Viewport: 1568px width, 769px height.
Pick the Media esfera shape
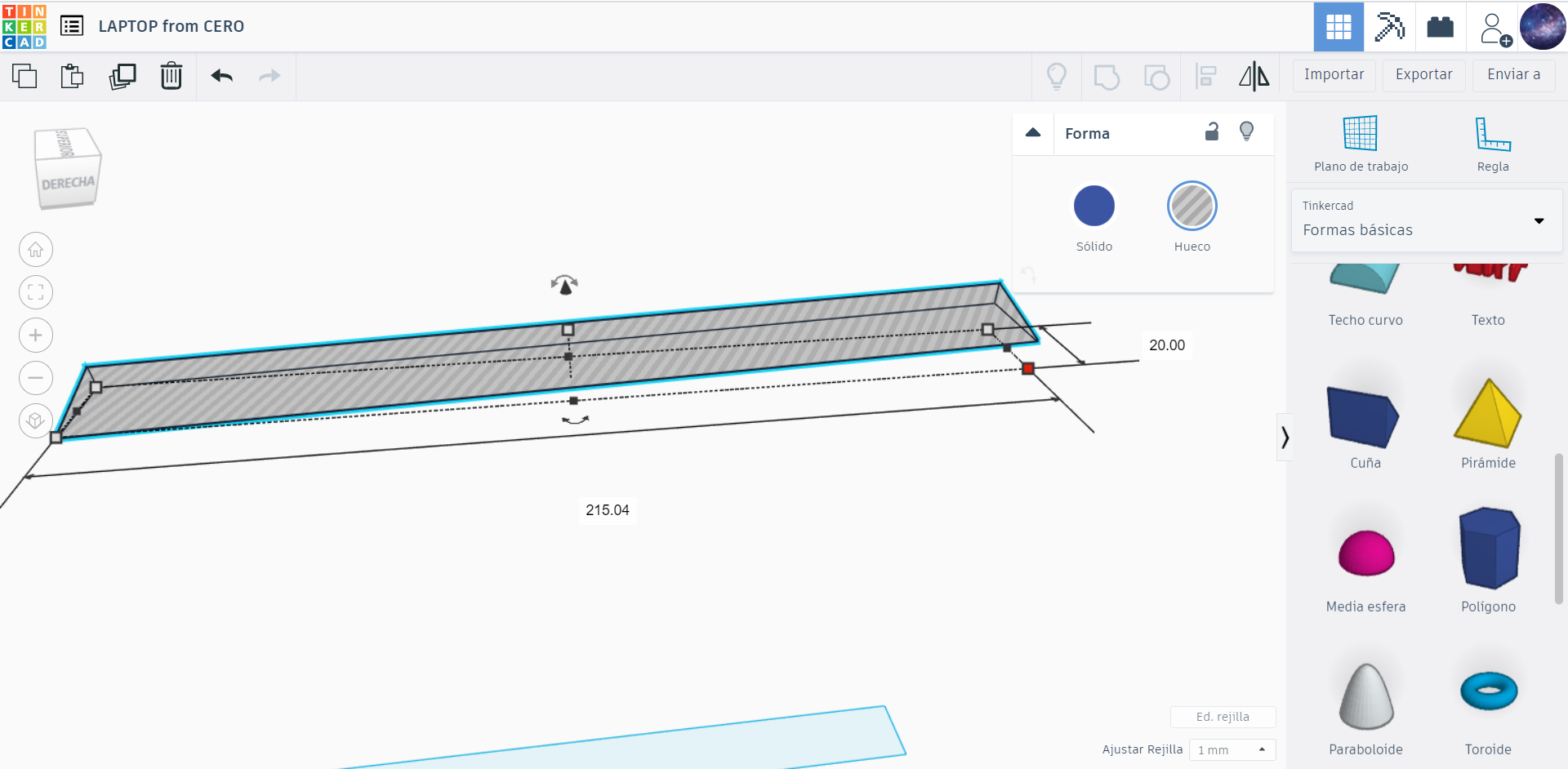click(1366, 555)
